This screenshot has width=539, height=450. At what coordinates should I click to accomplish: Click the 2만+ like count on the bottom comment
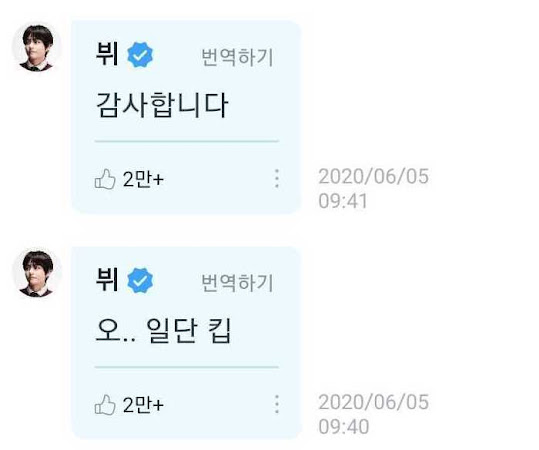pos(143,405)
